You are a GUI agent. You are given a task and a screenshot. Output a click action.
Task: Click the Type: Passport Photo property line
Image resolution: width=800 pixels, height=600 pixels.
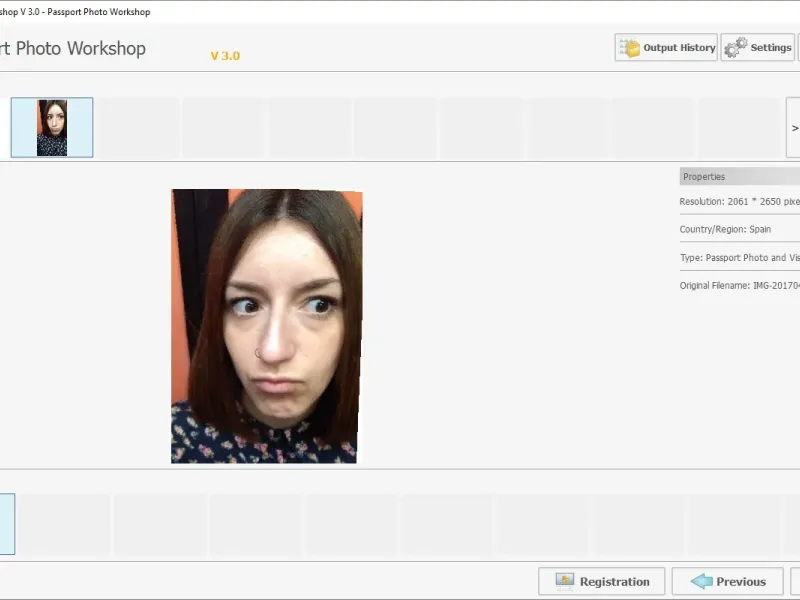click(x=740, y=258)
